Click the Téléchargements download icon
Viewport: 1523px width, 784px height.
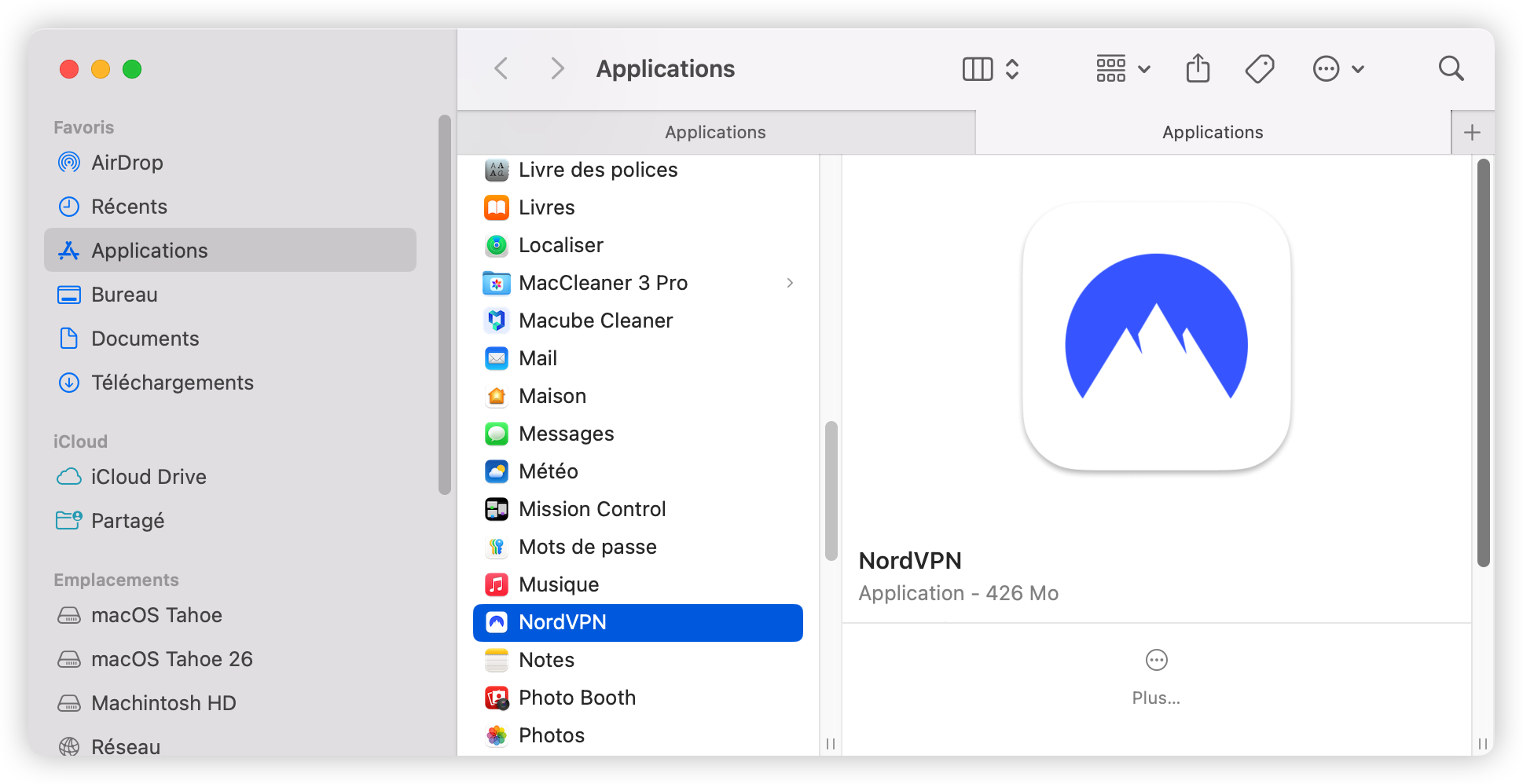tap(69, 383)
